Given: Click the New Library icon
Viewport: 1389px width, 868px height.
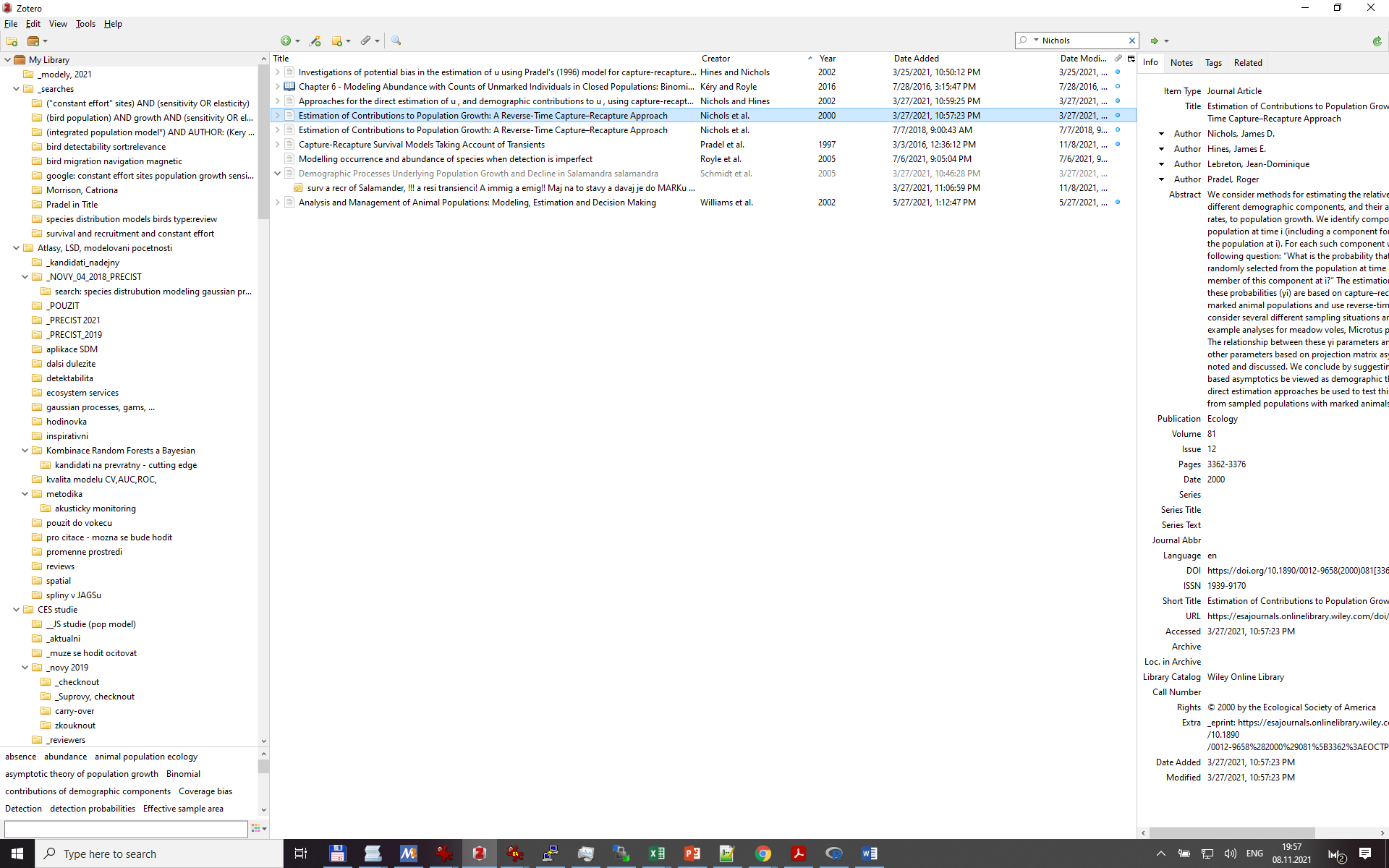Looking at the screenshot, I should point(33,41).
